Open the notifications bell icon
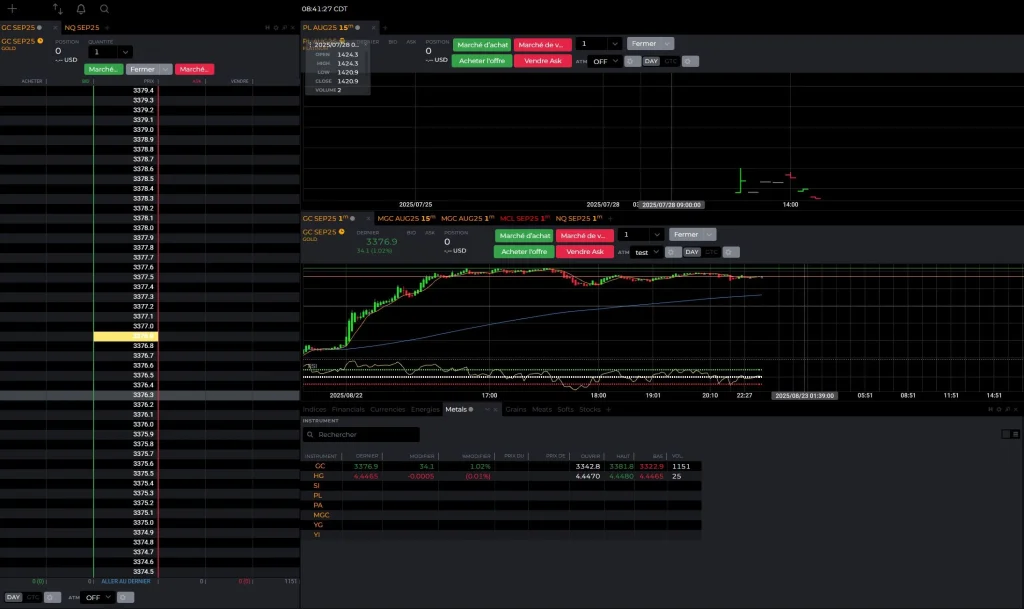 tap(81, 8)
